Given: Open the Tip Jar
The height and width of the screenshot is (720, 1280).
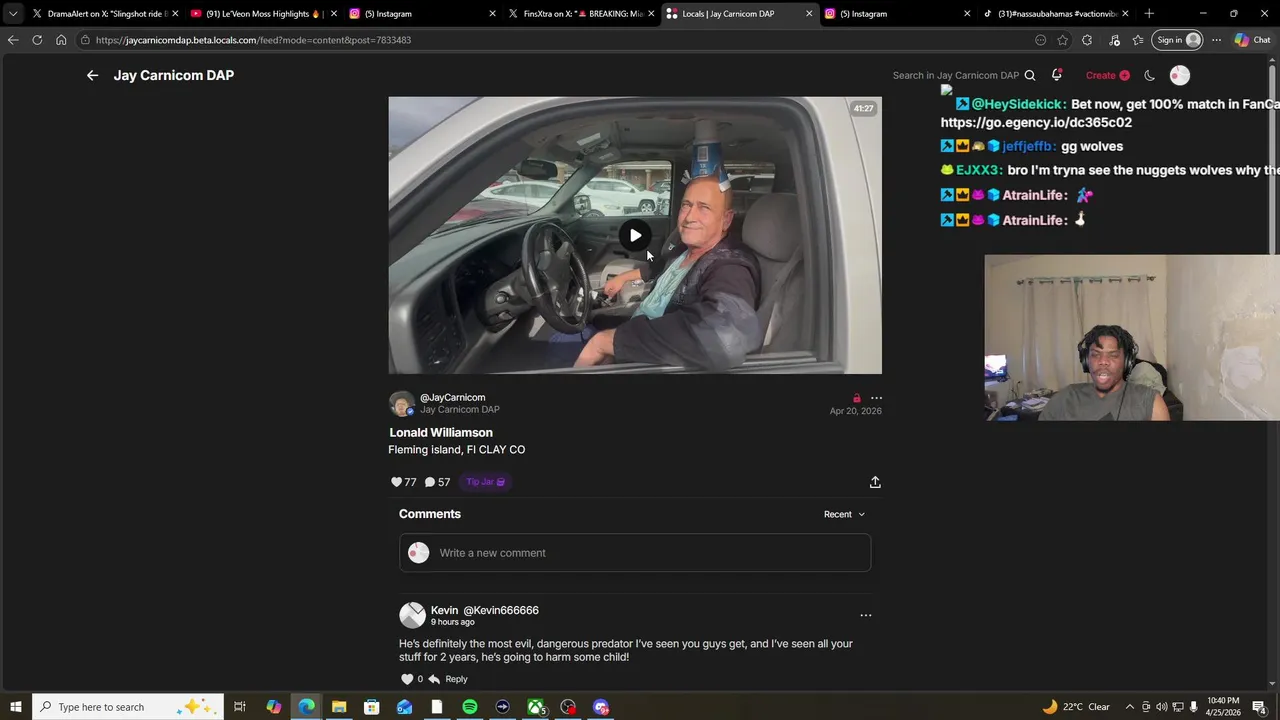Looking at the screenshot, I should tap(486, 482).
